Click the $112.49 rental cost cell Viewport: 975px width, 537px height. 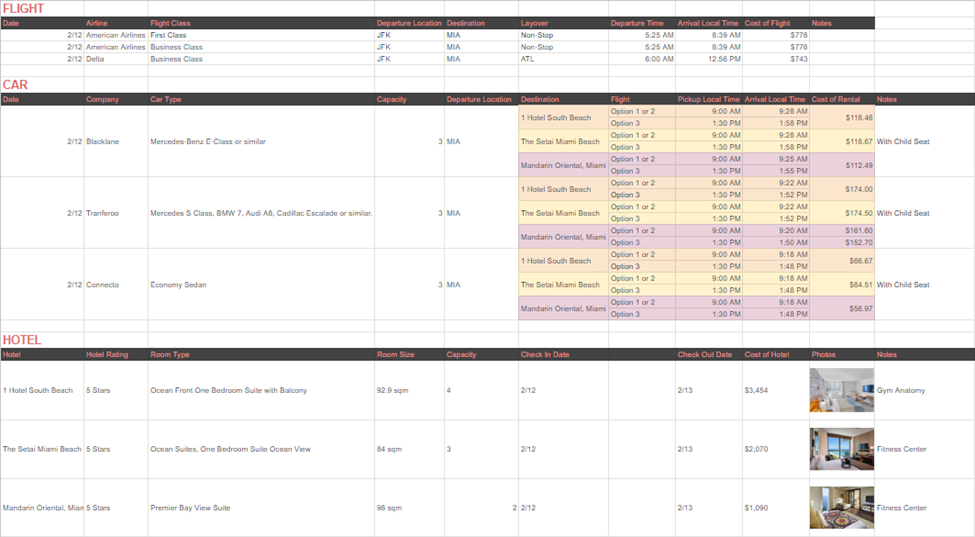click(x=842, y=165)
